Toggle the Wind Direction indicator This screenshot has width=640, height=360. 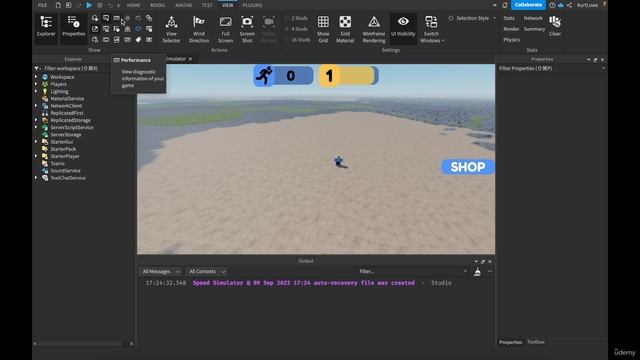pos(199,29)
